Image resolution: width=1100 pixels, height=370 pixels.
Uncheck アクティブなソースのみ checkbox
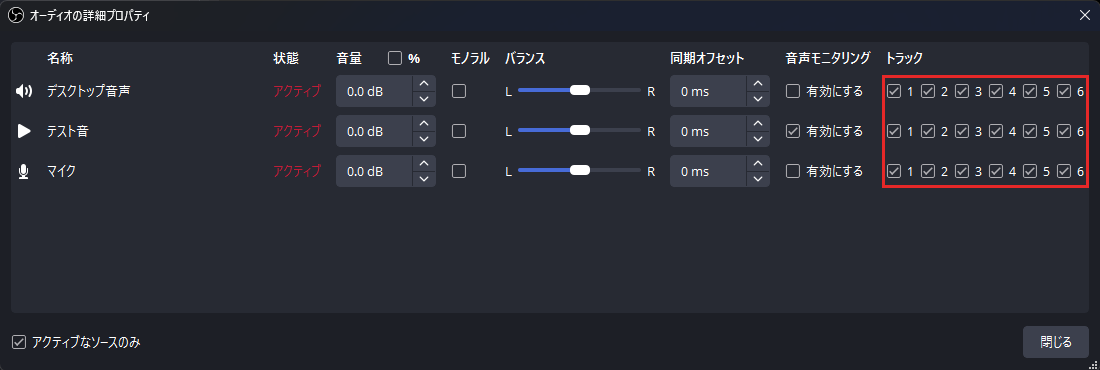click(x=19, y=343)
